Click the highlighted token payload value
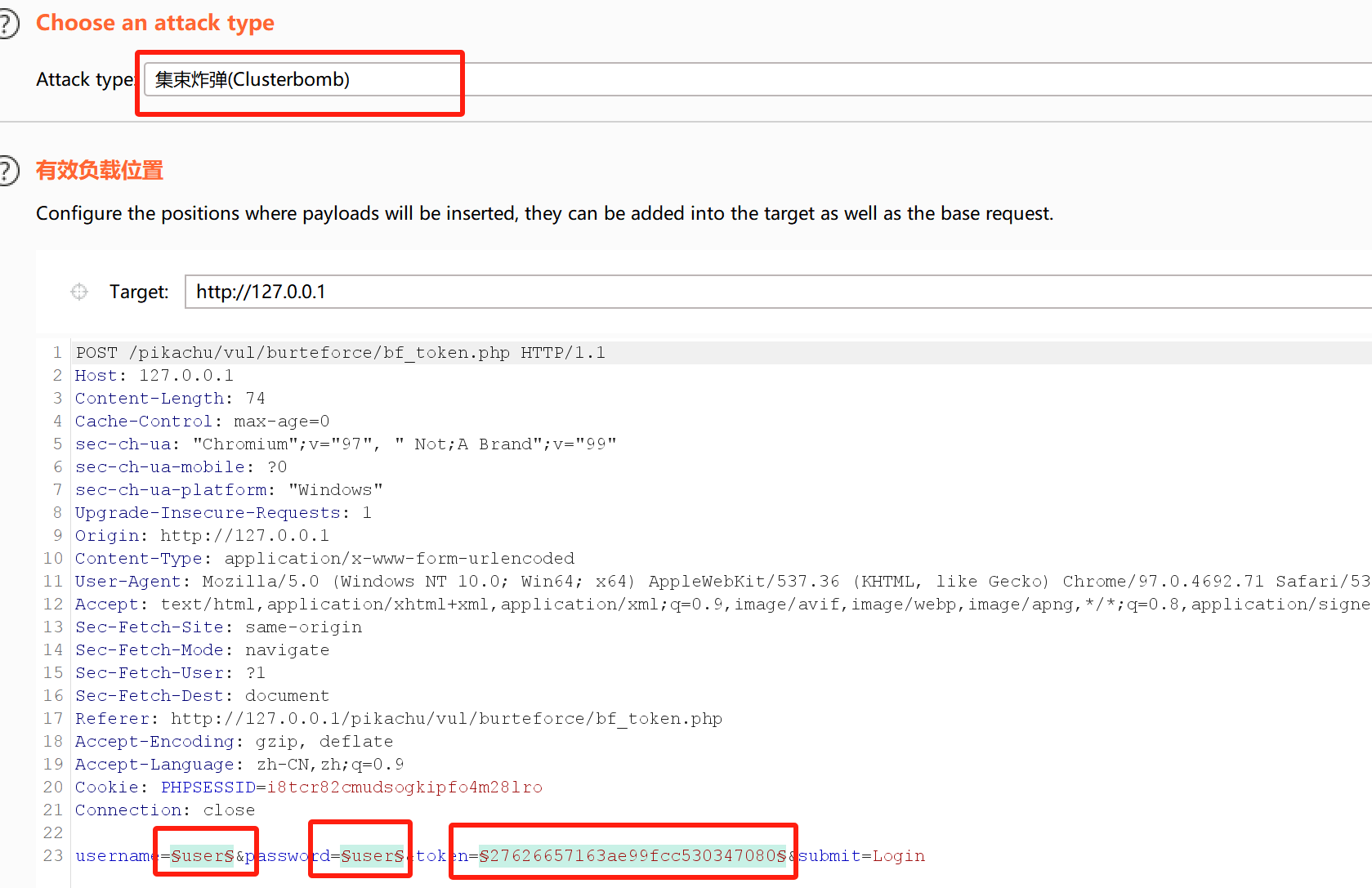Image resolution: width=1372 pixels, height=888 pixels. click(632, 855)
